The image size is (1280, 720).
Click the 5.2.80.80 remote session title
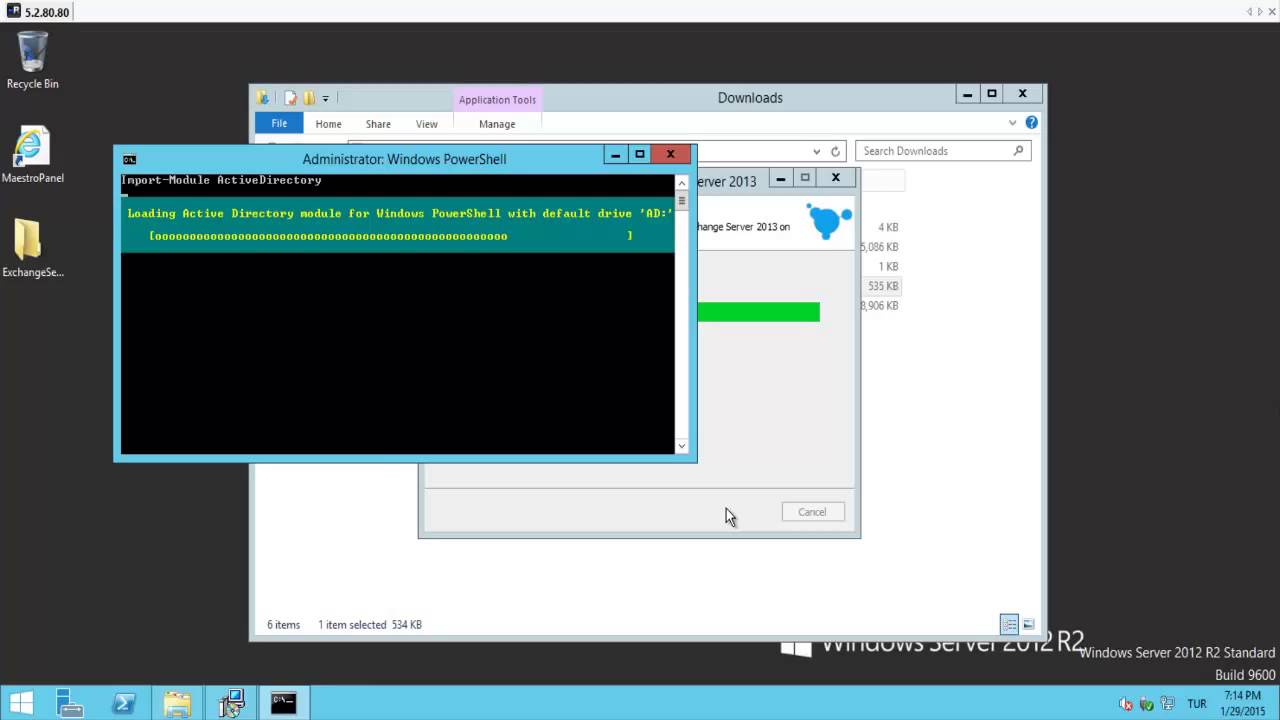click(47, 12)
